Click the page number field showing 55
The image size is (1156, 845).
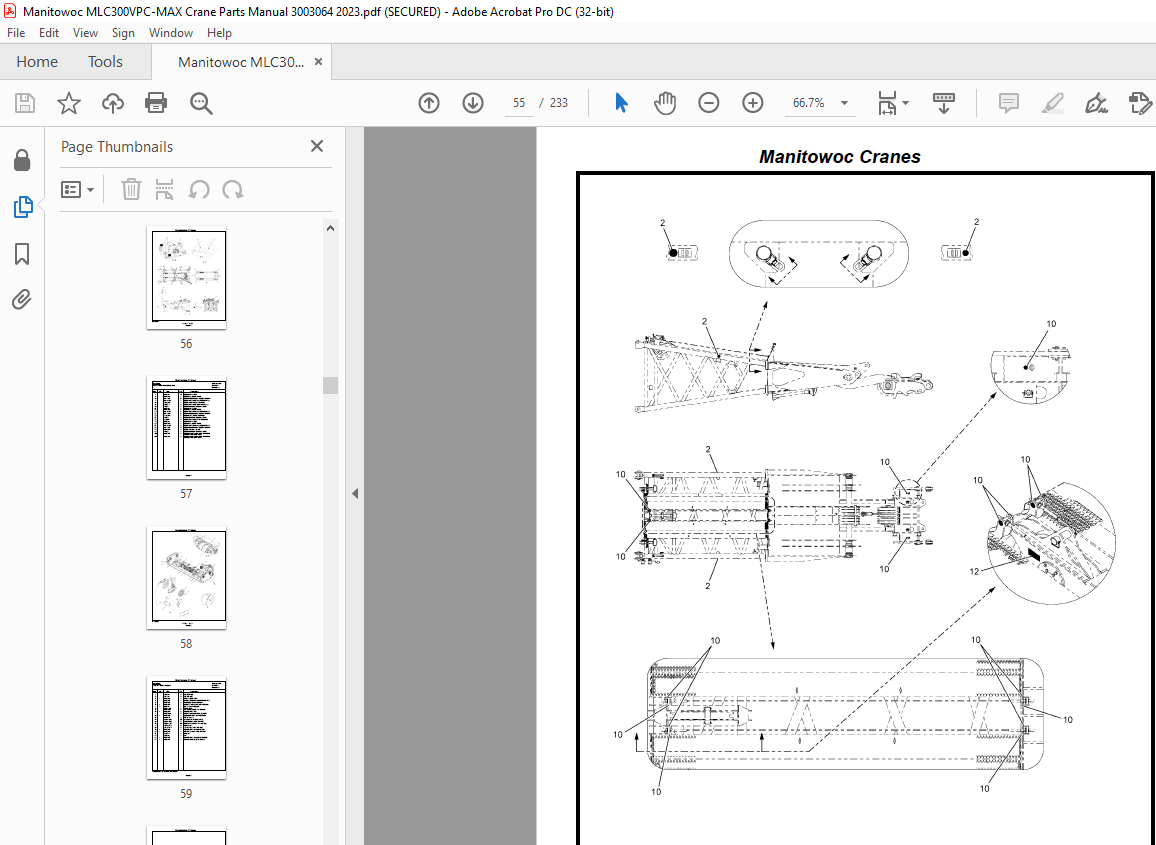point(519,103)
